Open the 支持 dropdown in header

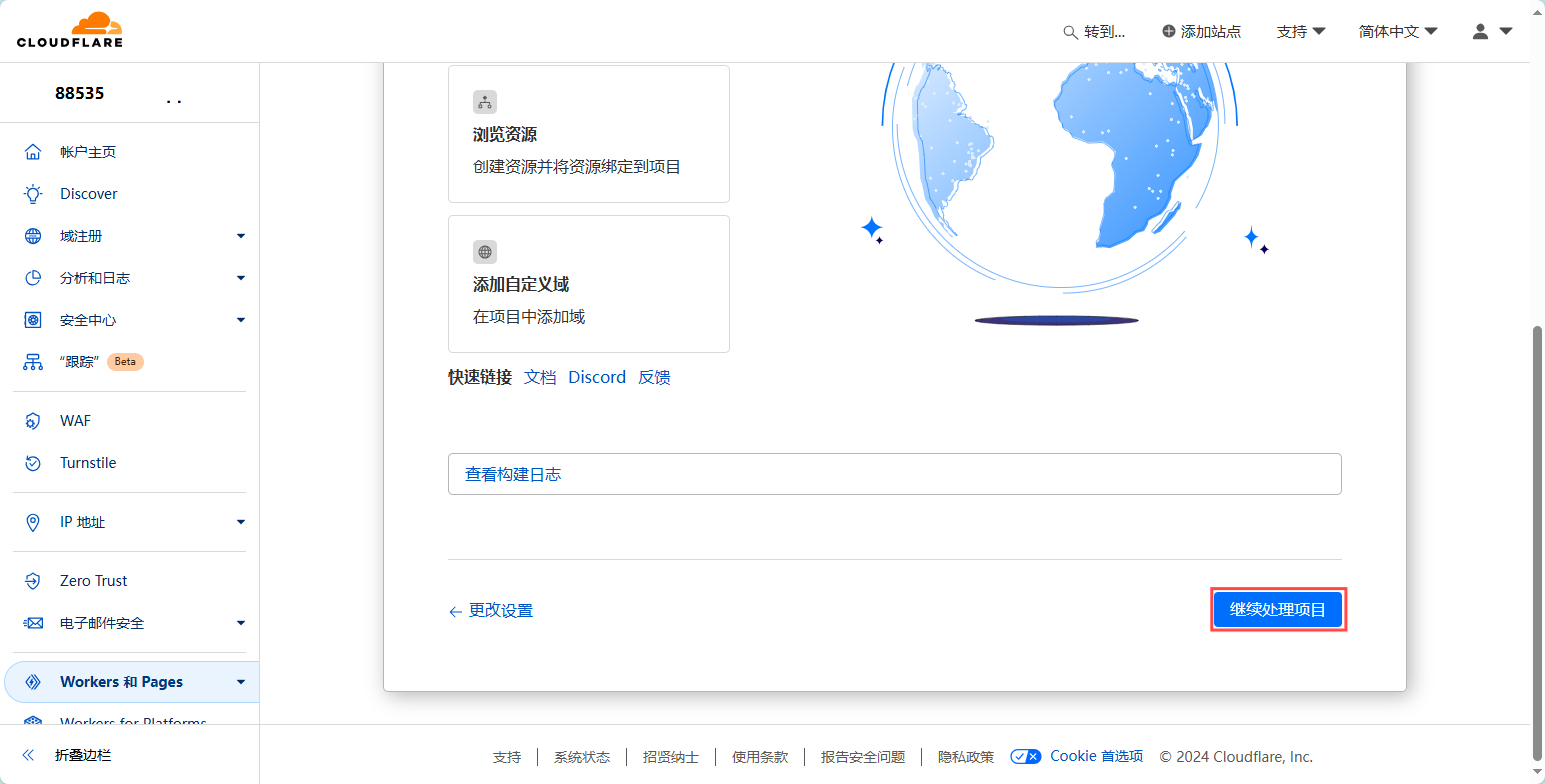click(x=1301, y=31)
